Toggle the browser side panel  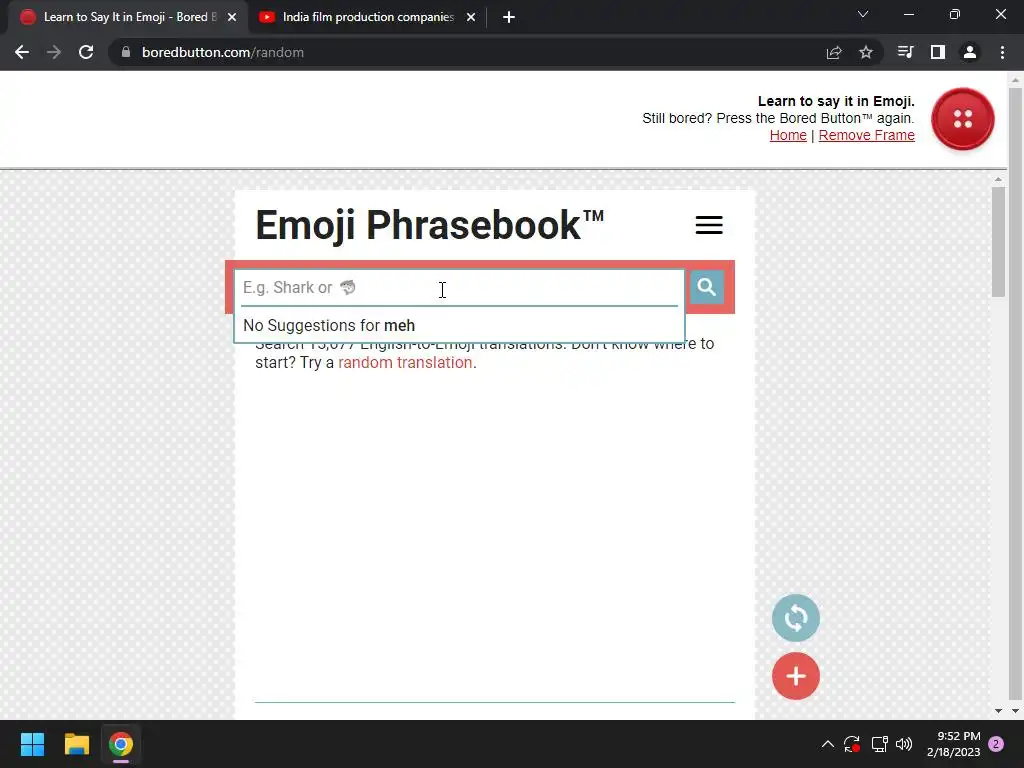pyautogui.click(x=938, y=52)
